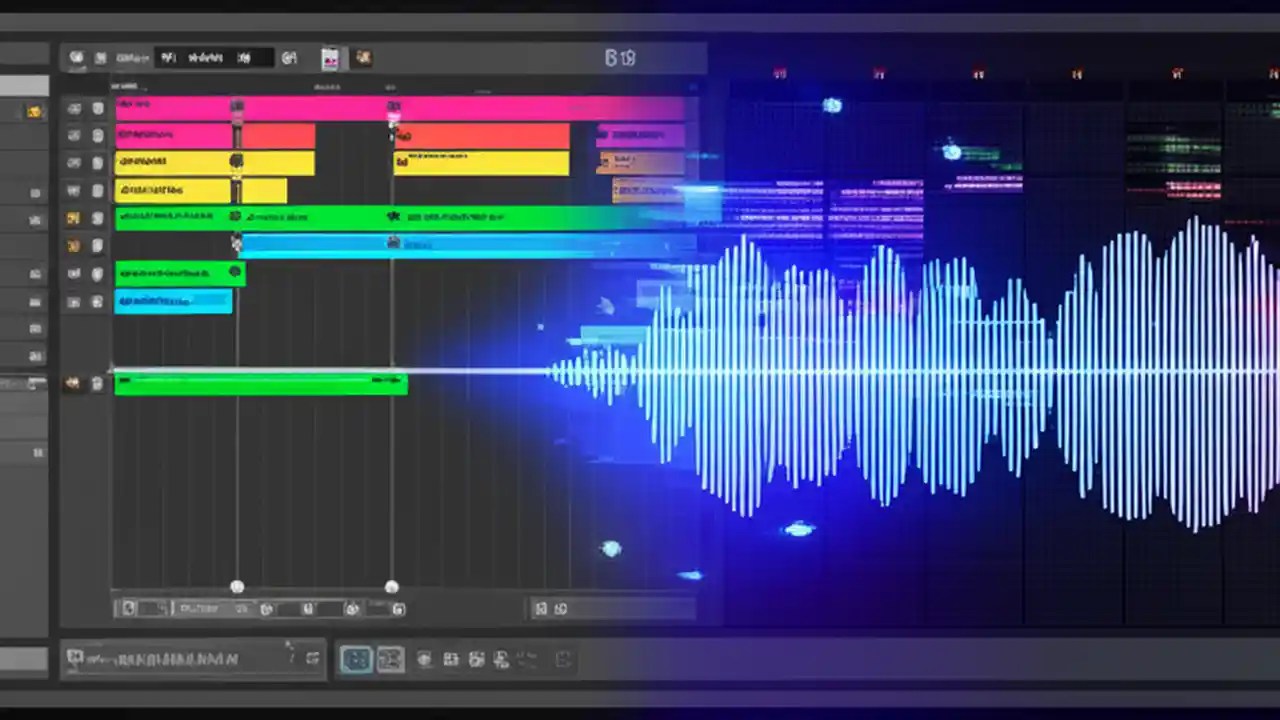The width and height of the screenshot is (1280, 720).
Task: Click the pink instrument icon in the toolbar
Action: tap(331, 57)
